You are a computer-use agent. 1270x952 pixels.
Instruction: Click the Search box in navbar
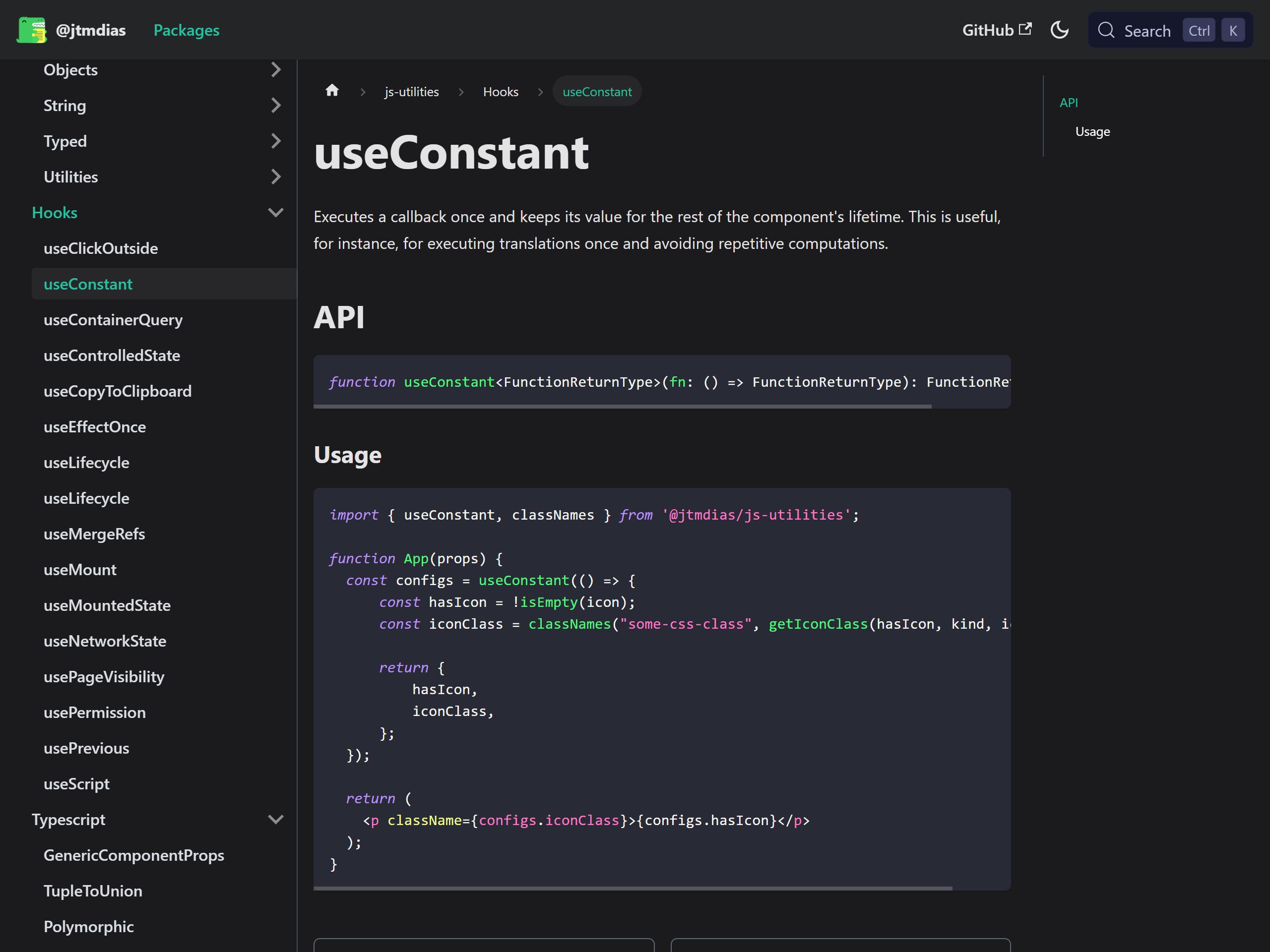coord(1170,30)
